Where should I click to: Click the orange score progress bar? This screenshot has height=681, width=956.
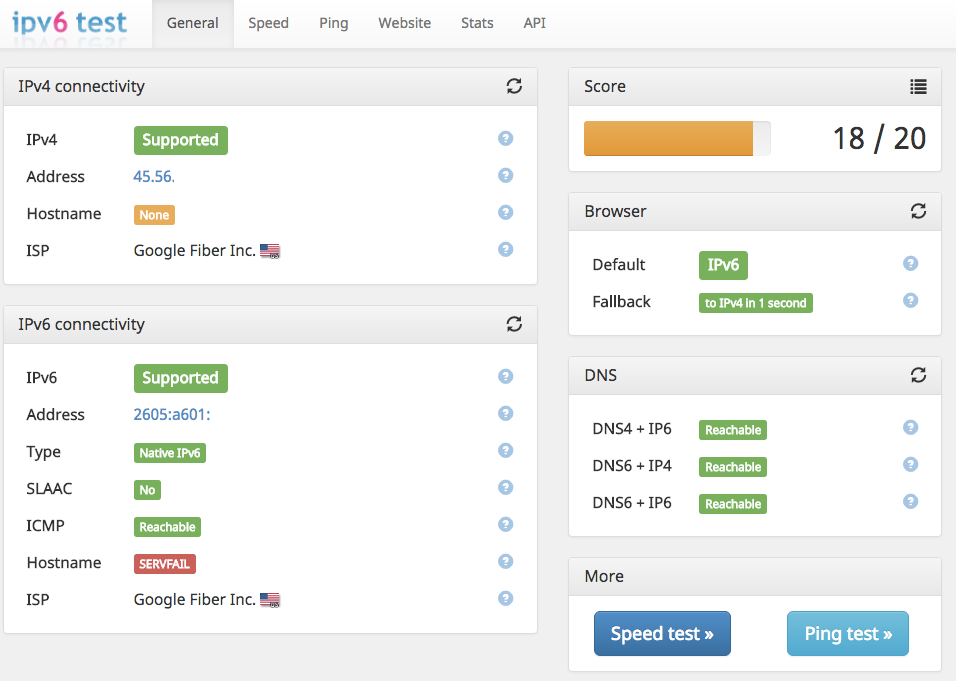[668, 139]
